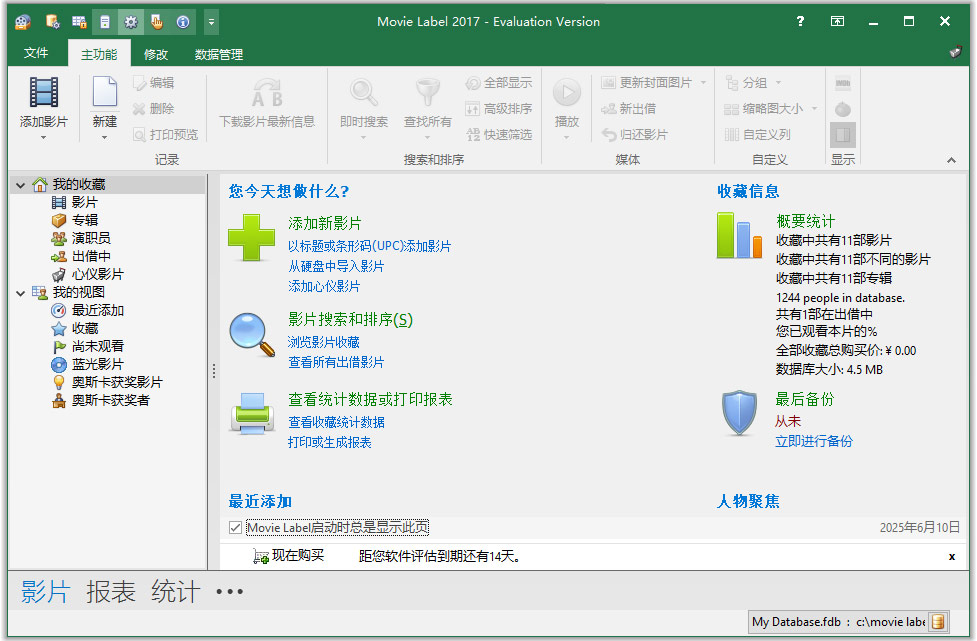Switch to the Data Management (数据管理) tab
This screenshot has height=641, width=977.
[219, 54]
